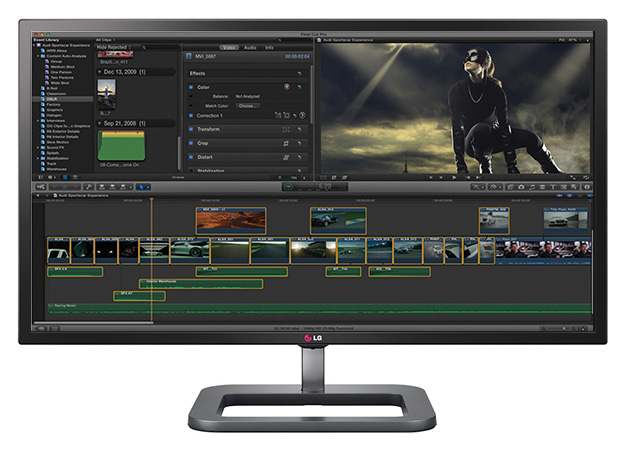The width and height of the screenshot is (628, 454).
Task: Select the DSLR keyword collection
Action: tap(50, 100)
